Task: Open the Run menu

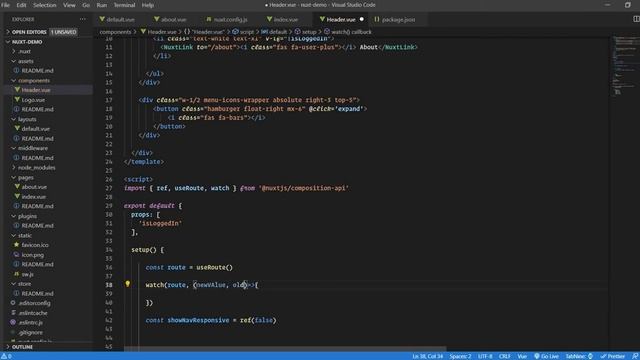Action: coord(102,5)
